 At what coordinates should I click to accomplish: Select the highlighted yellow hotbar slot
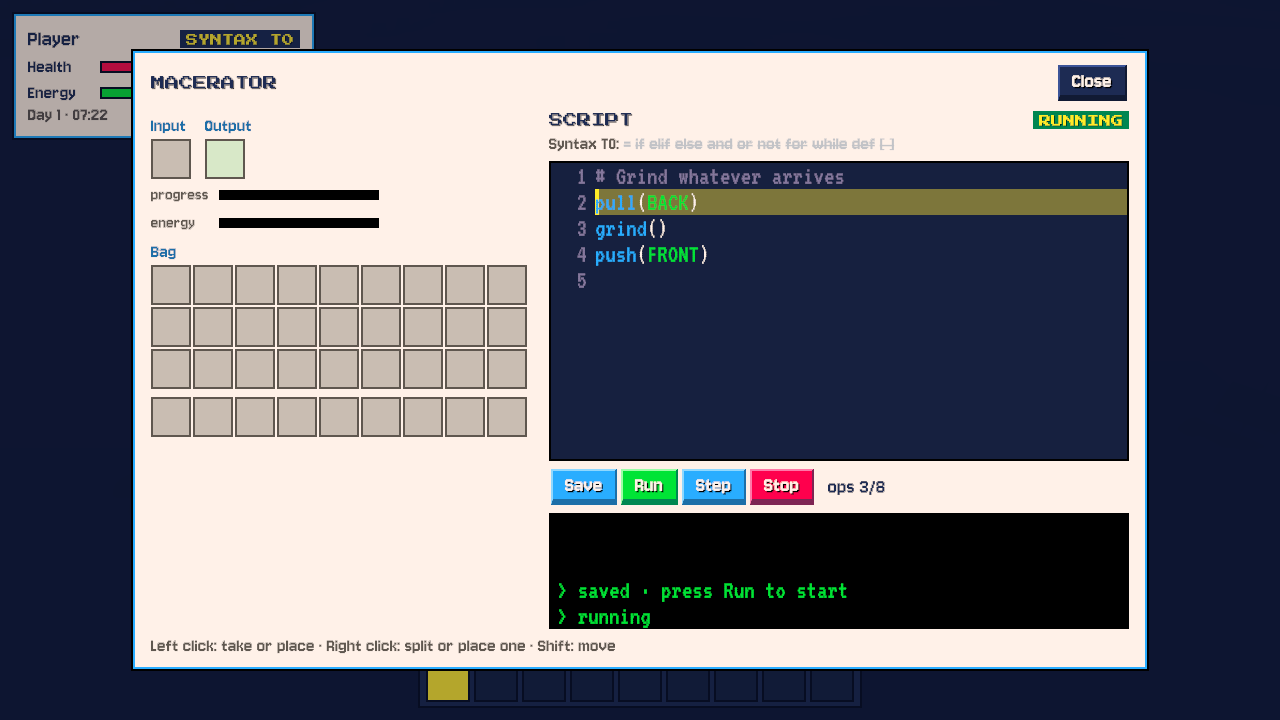coord(448,686)
